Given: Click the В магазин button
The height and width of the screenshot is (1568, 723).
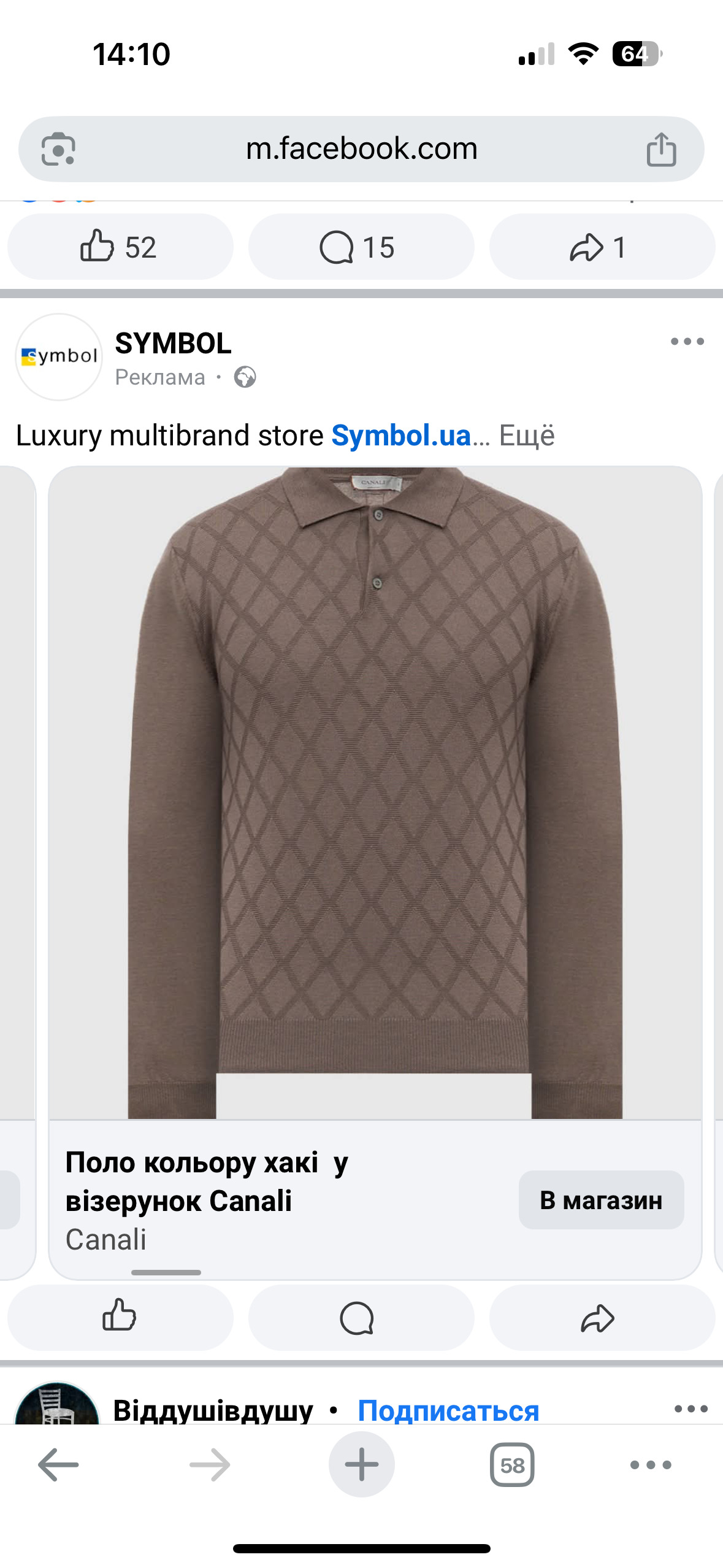Looking at the screenshot, I should click(x=601, y=1200).
